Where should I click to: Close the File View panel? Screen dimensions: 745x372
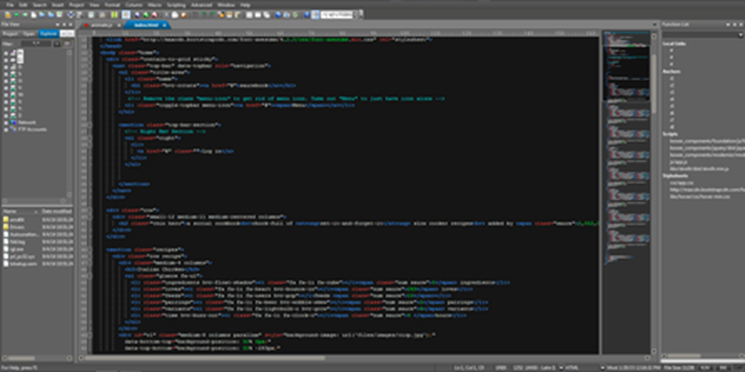[71, 24]
